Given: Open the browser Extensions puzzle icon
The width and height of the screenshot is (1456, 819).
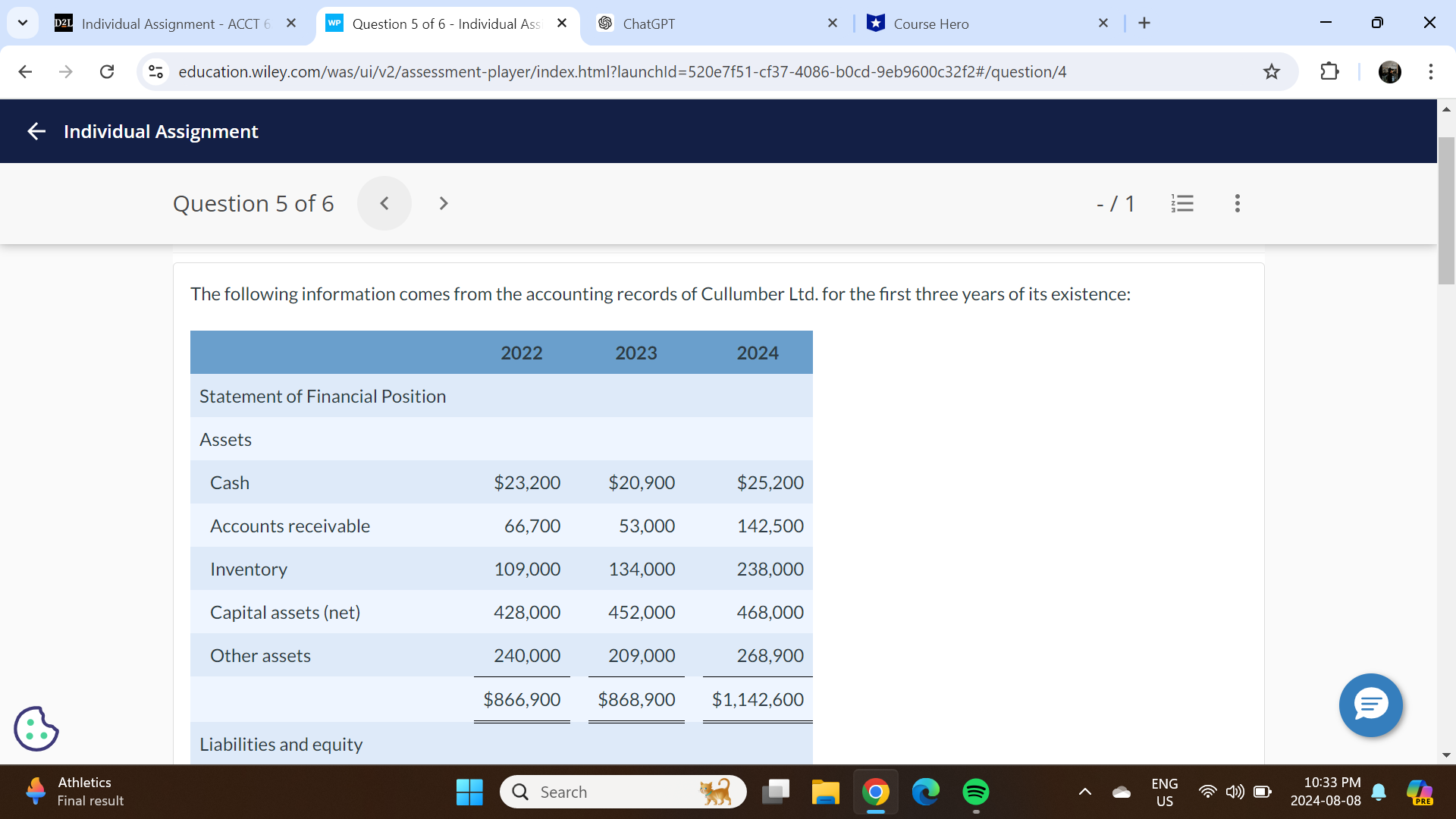Looking at the screenshot, I should click(x=1330, y=71).
